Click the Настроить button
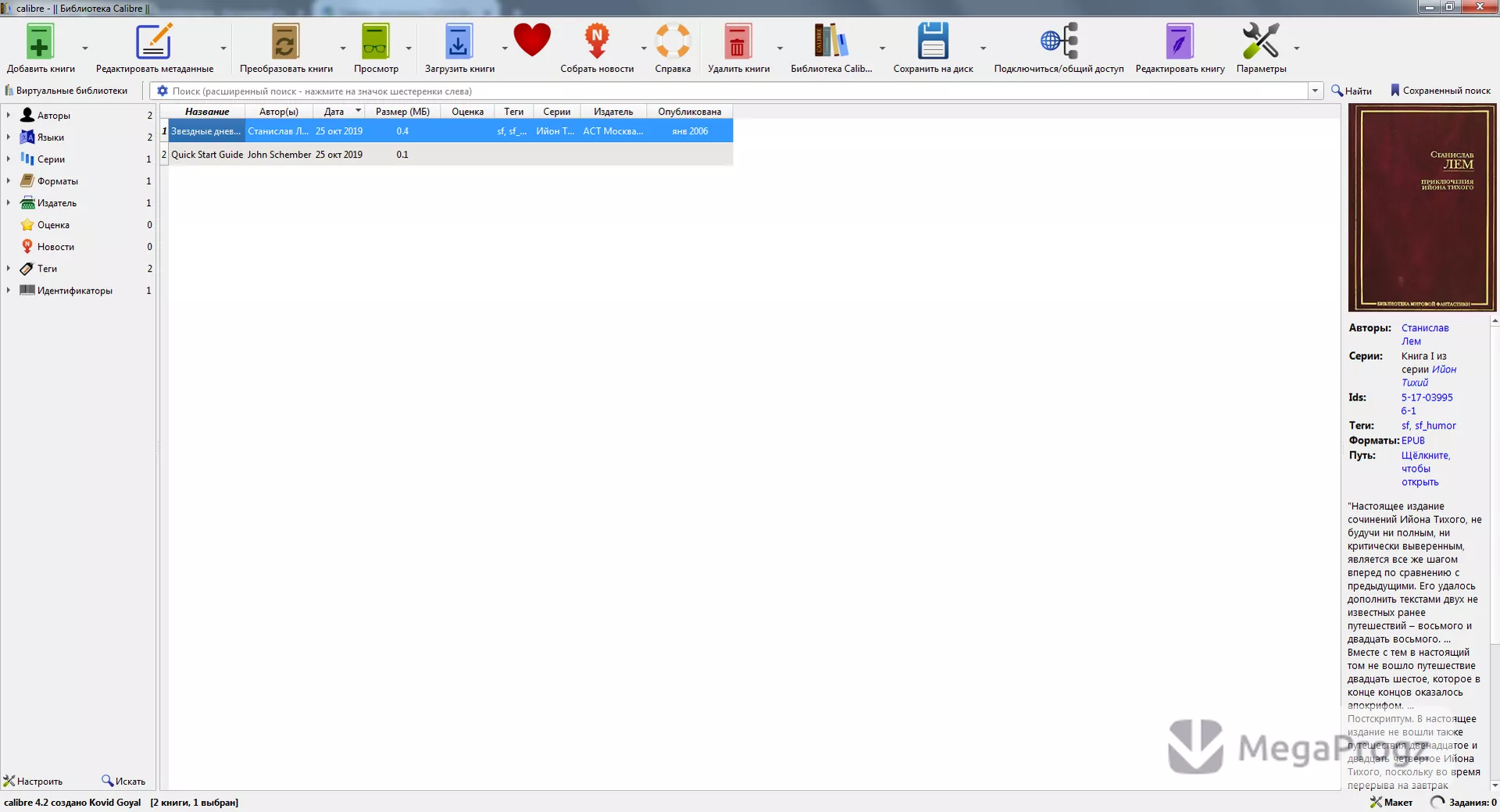This screenshot has height=812, width=1500. [34, 781]
